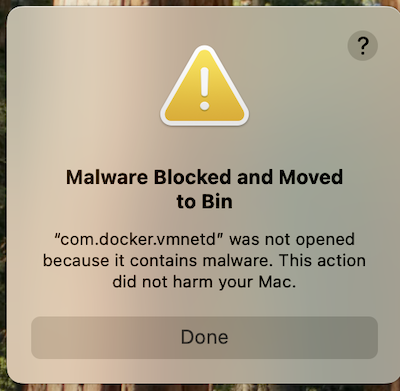
Task: Click the yellow warning triangle icon
Action: coord(204,86)
